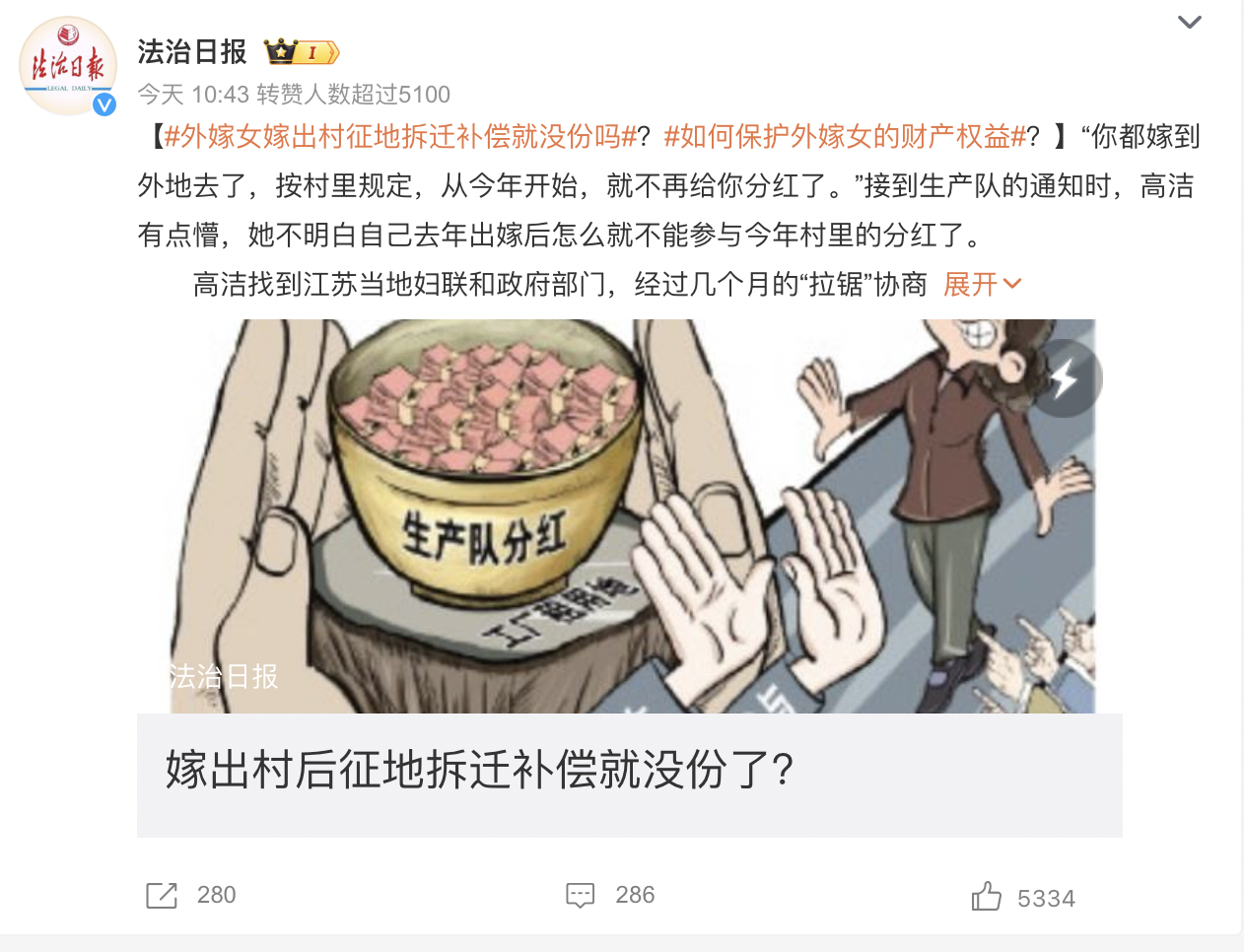Screen dimensions: 1244x952
Task: Open the article titled 嫁出村后征地拆迁补偿就没份了?
Action: coord(479,770)
